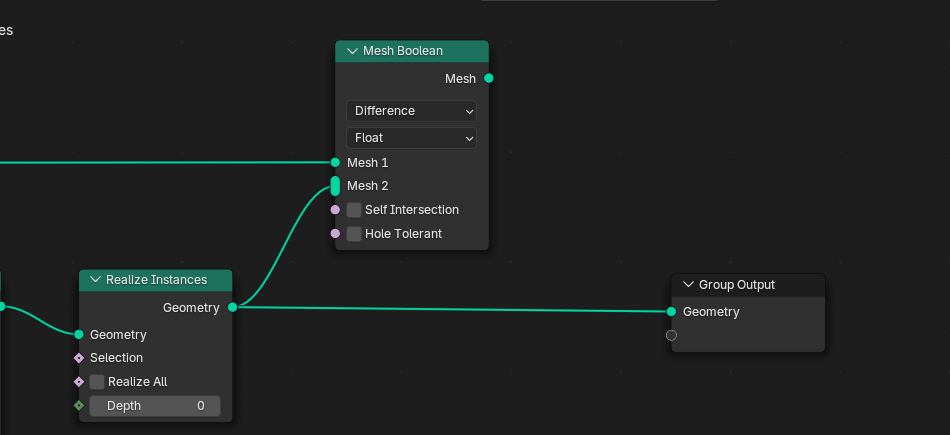This screenshot has height=435, width=950.
Task: Toggle the Realize All checkbox
Action: 97,382
